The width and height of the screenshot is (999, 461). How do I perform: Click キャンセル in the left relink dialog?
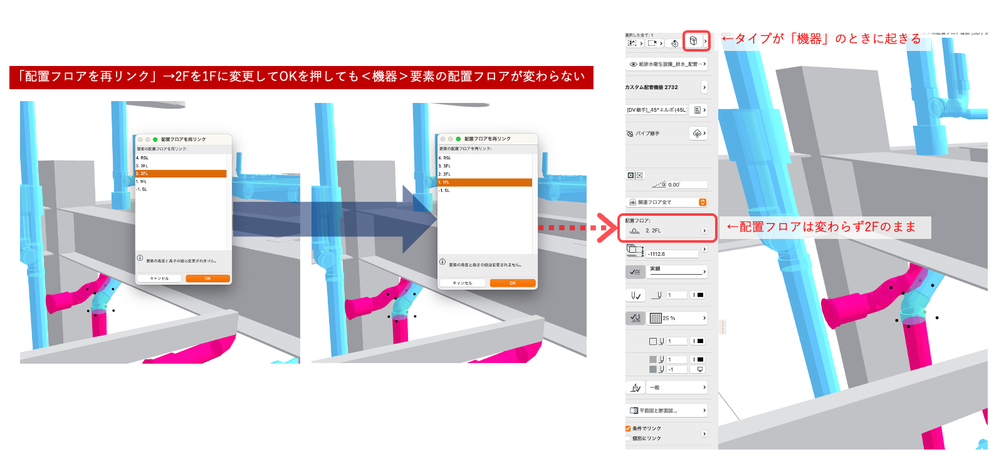(x=159, y=278)
